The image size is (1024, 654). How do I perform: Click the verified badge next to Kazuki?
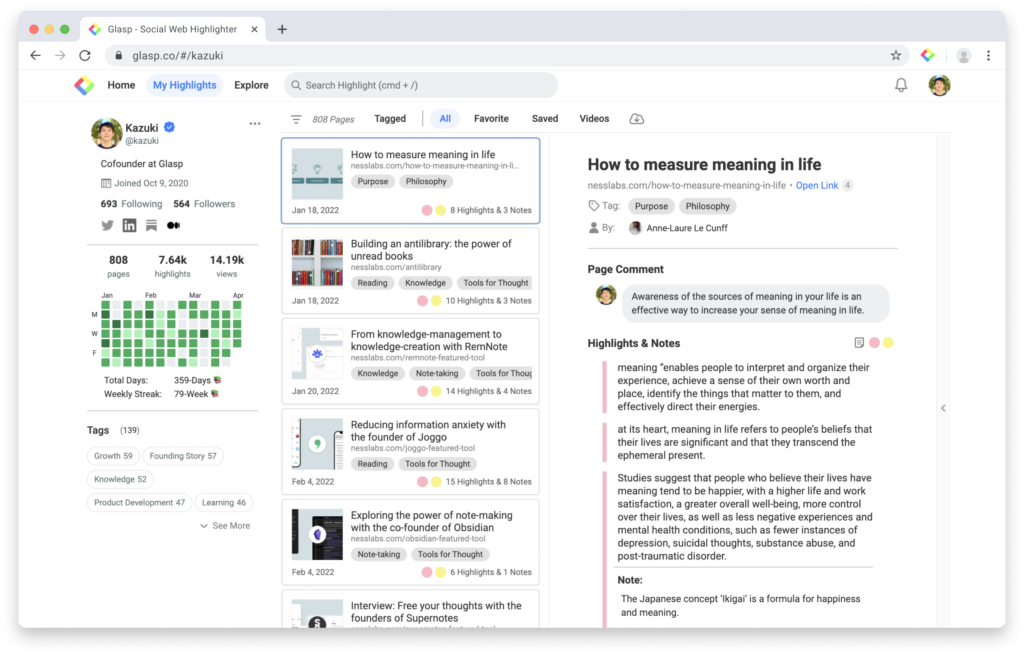tap(169, 127)
